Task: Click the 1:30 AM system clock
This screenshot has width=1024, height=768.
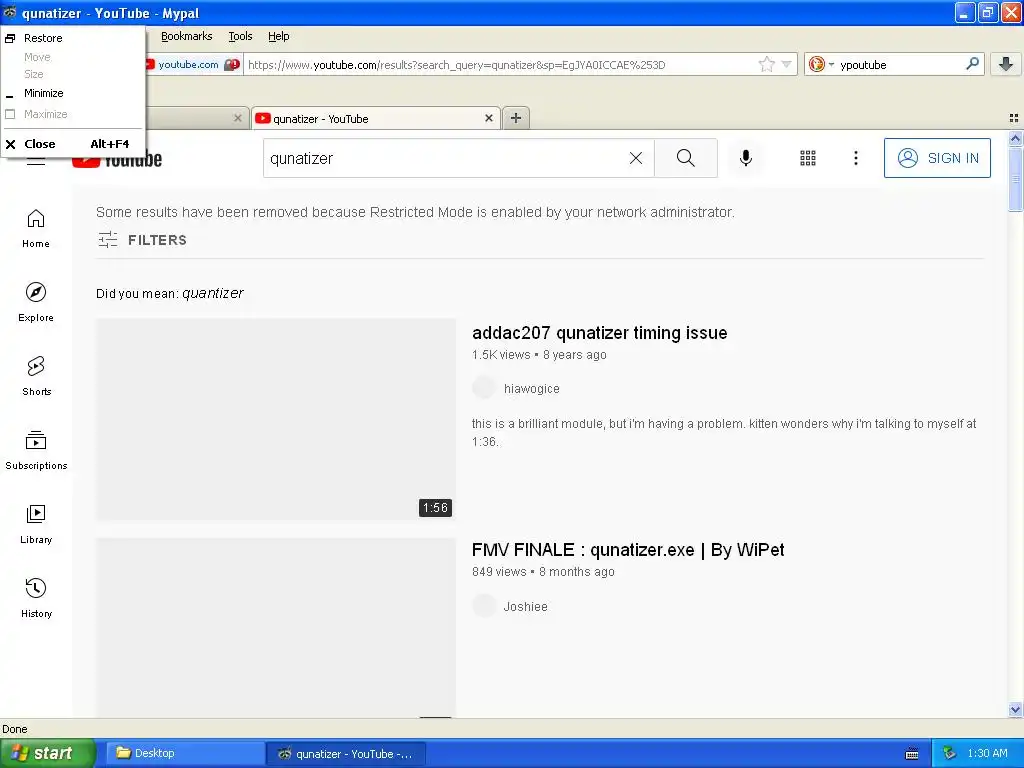Action: 987,754
